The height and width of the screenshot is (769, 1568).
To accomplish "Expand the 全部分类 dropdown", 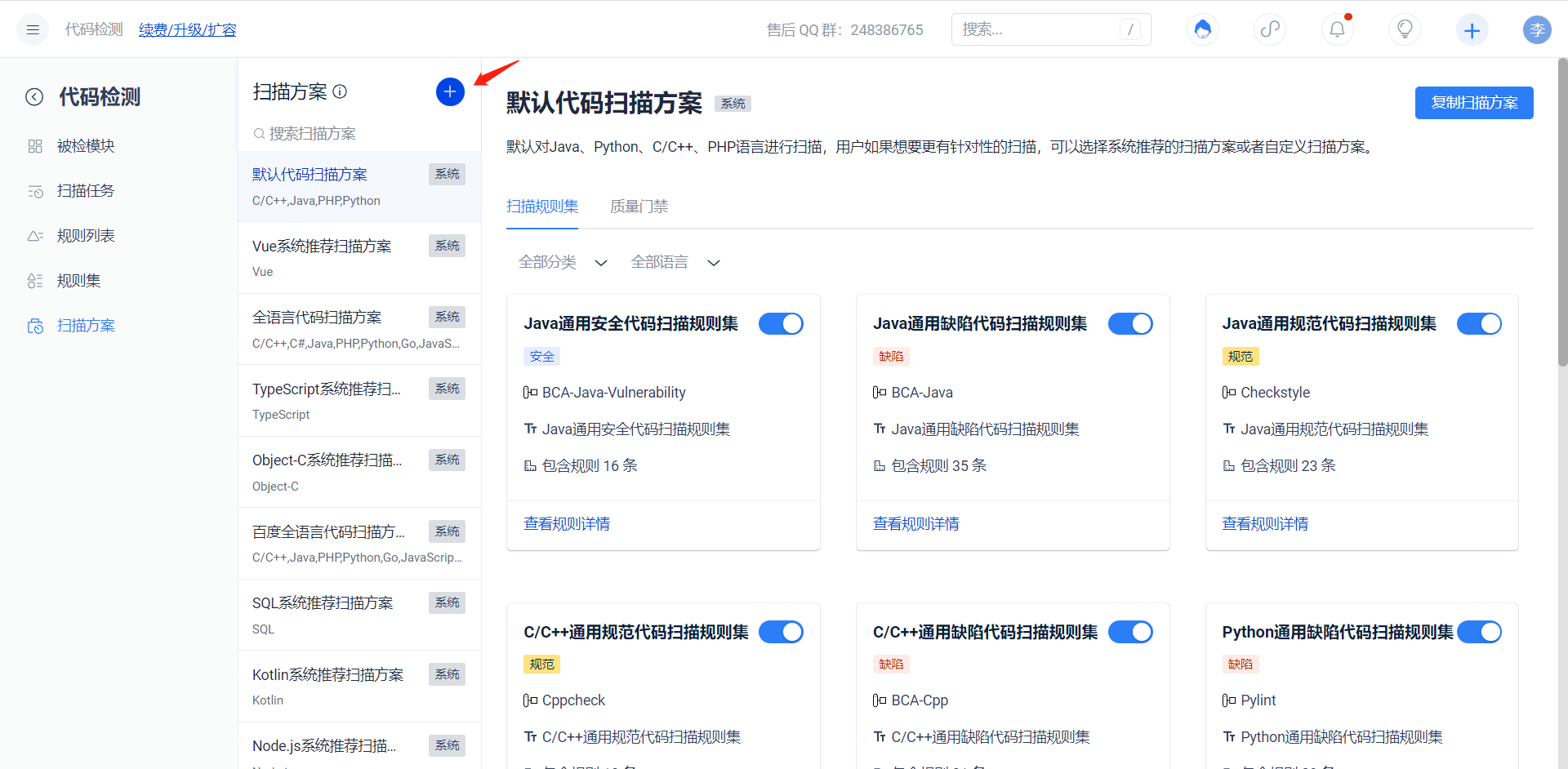I will pos(563,262).
